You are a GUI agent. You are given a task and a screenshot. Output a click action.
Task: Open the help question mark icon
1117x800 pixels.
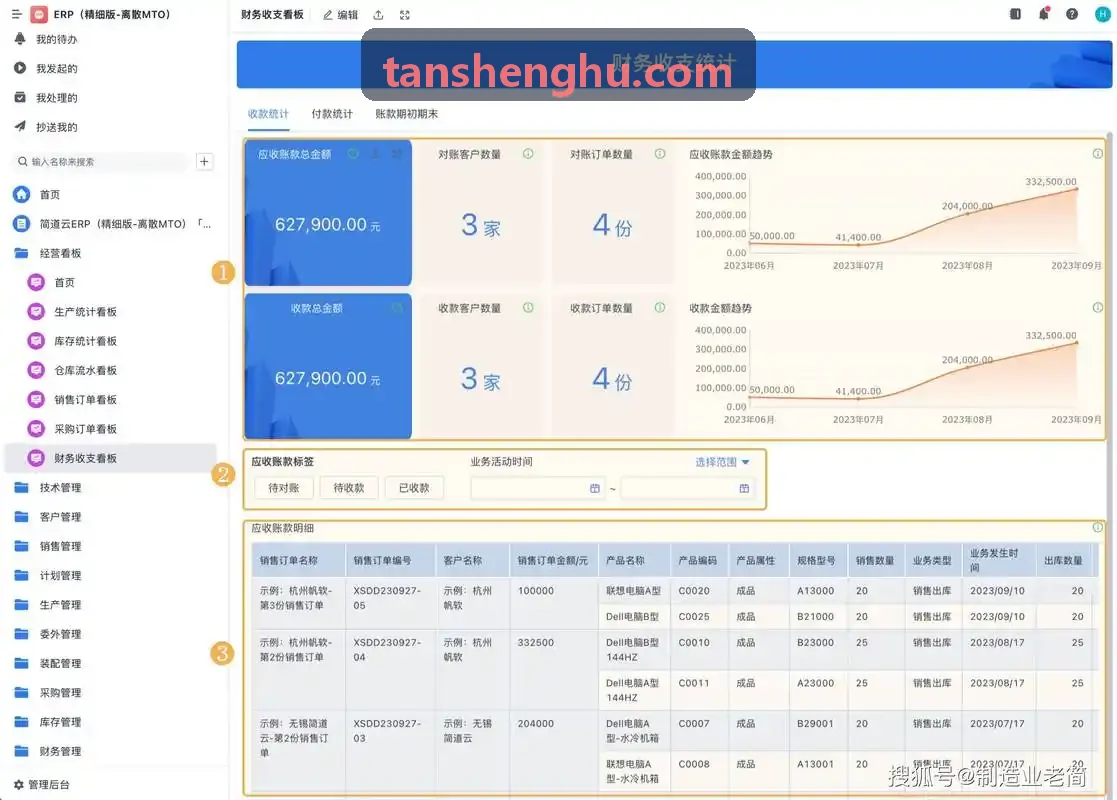[x=1071, y=14]
